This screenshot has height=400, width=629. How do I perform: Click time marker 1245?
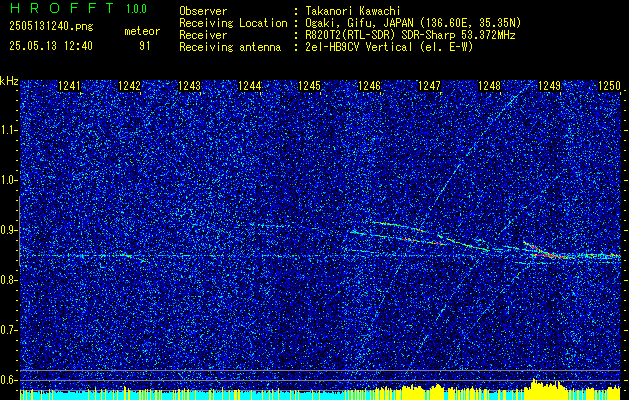click(310, 85)
